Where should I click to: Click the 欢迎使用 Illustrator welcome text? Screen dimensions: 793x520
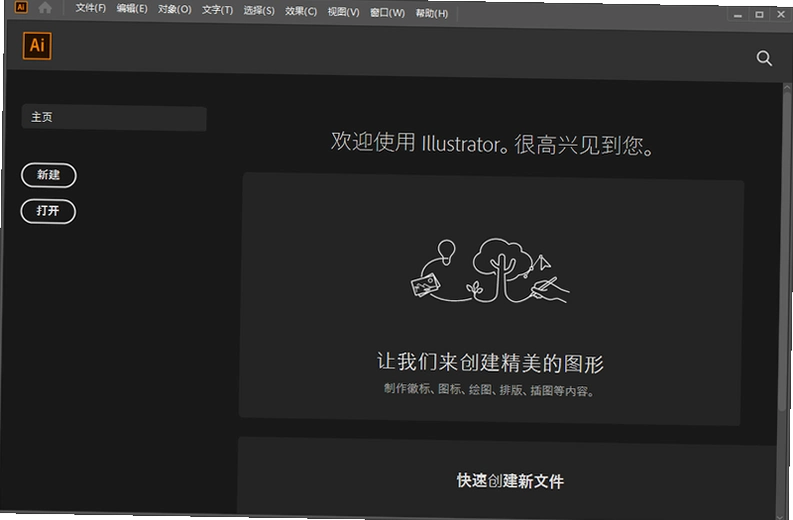[492, 143]
